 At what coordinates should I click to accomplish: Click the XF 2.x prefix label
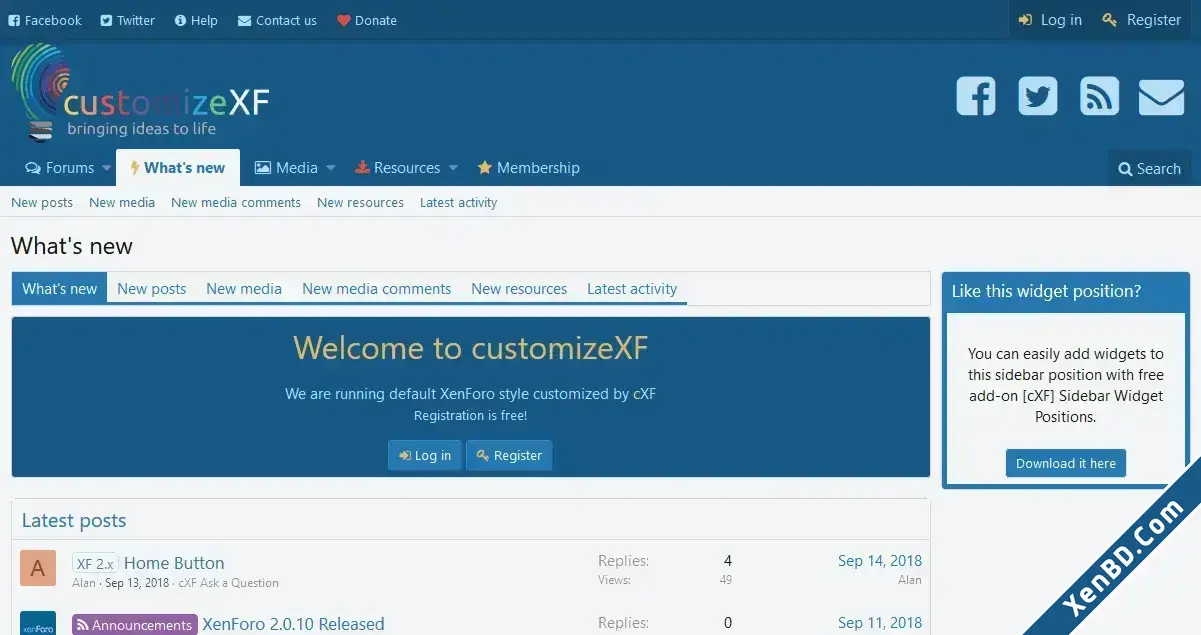pos(96,563)
